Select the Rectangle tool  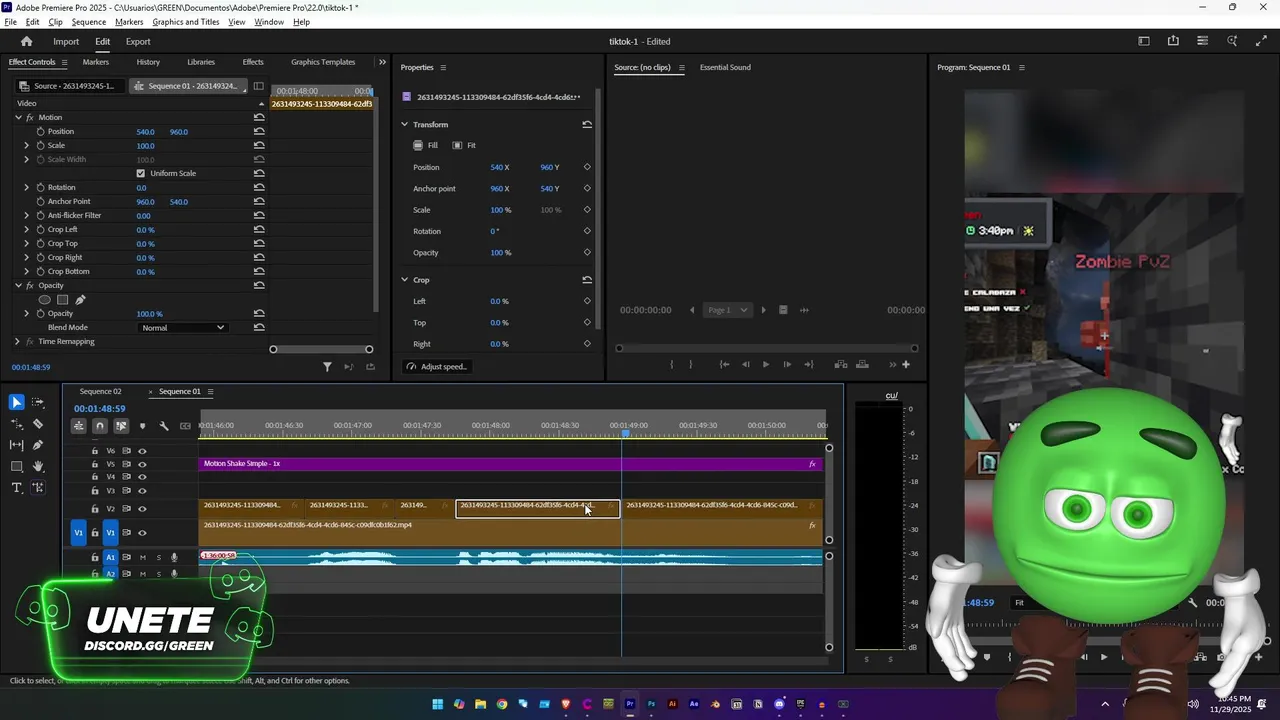tap(16, 466)
